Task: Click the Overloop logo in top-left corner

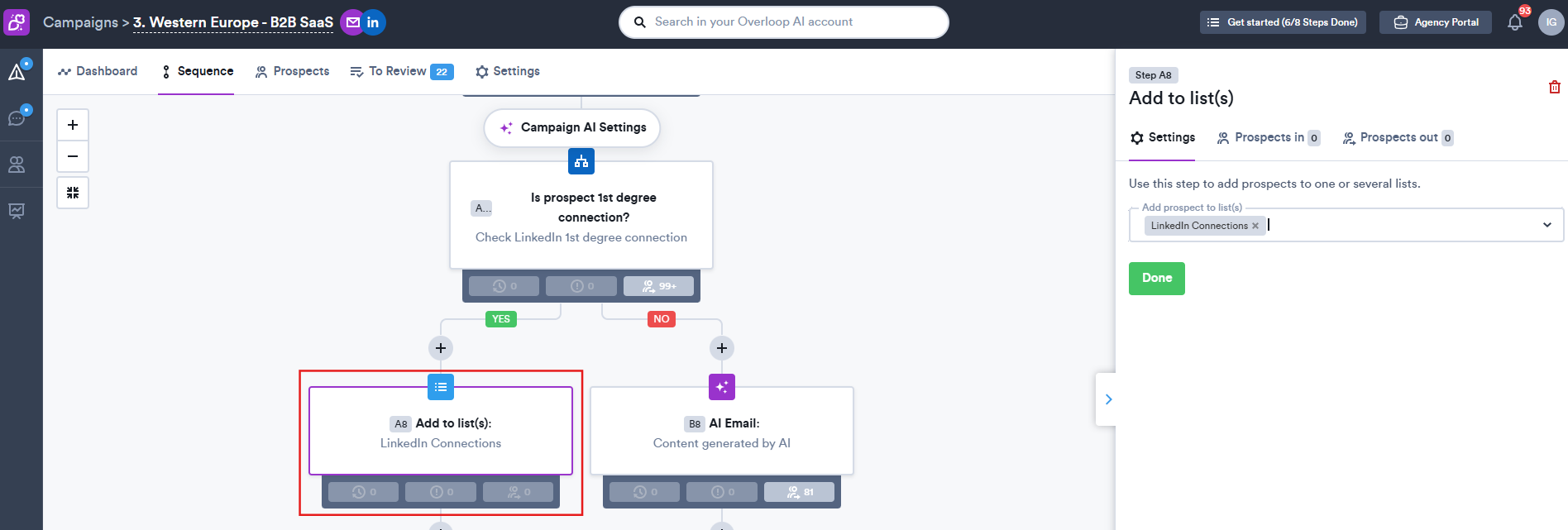Action: tap(17, 22)
